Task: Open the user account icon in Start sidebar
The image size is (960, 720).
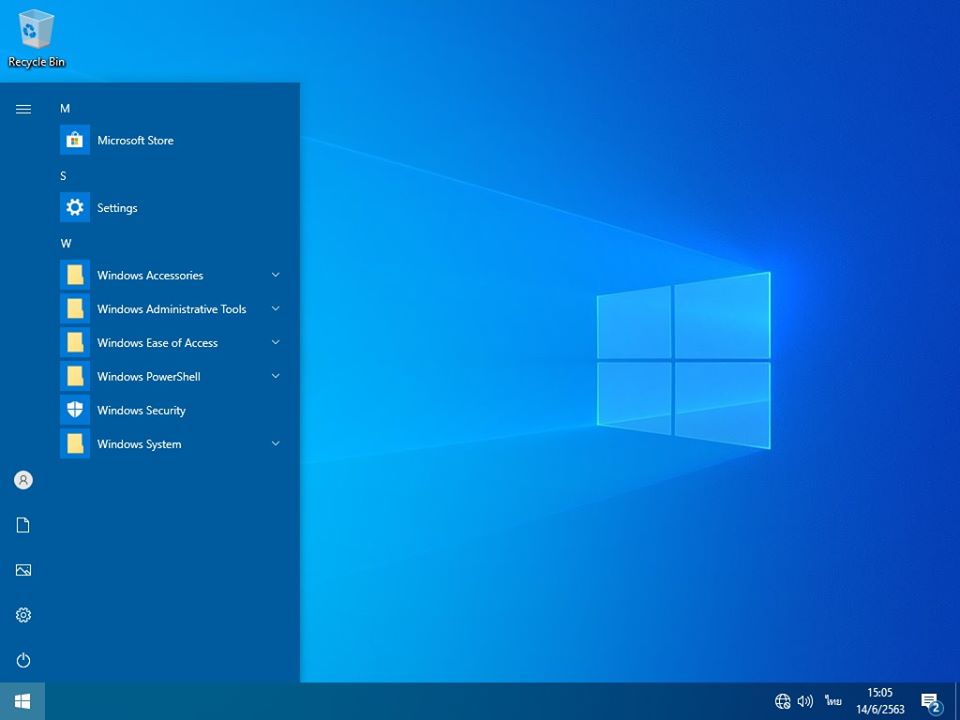Action: click(x=23, y=480)
